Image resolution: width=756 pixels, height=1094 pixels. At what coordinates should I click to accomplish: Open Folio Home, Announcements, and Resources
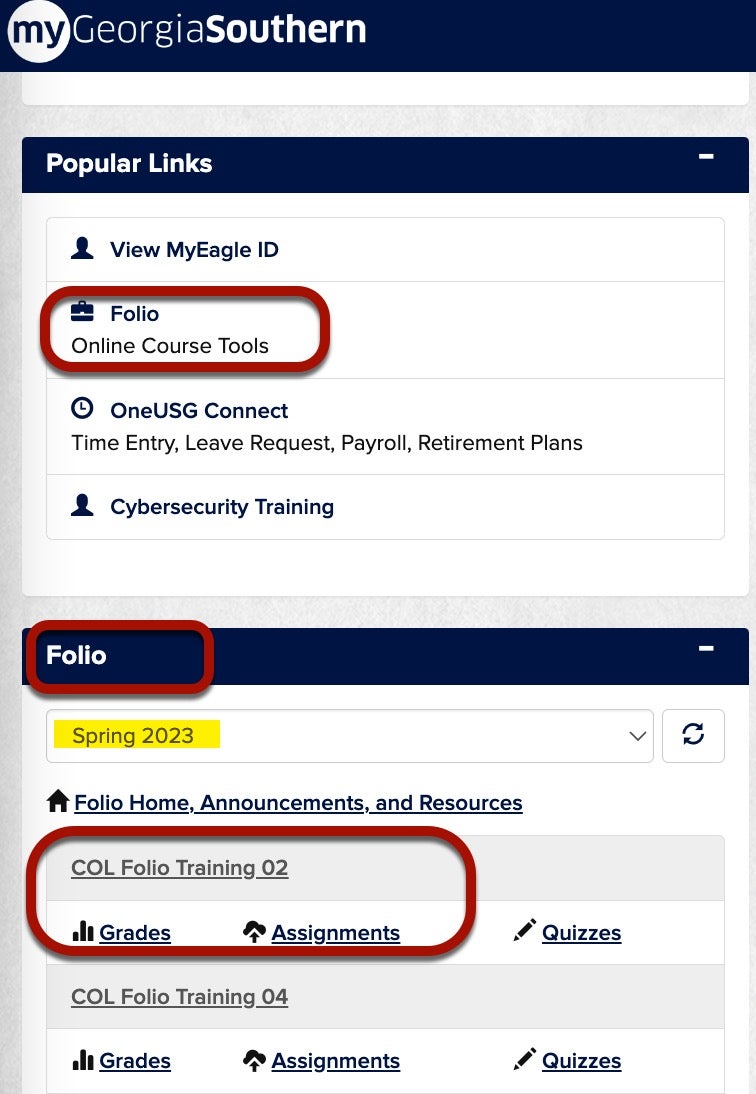tap(297, 802)
